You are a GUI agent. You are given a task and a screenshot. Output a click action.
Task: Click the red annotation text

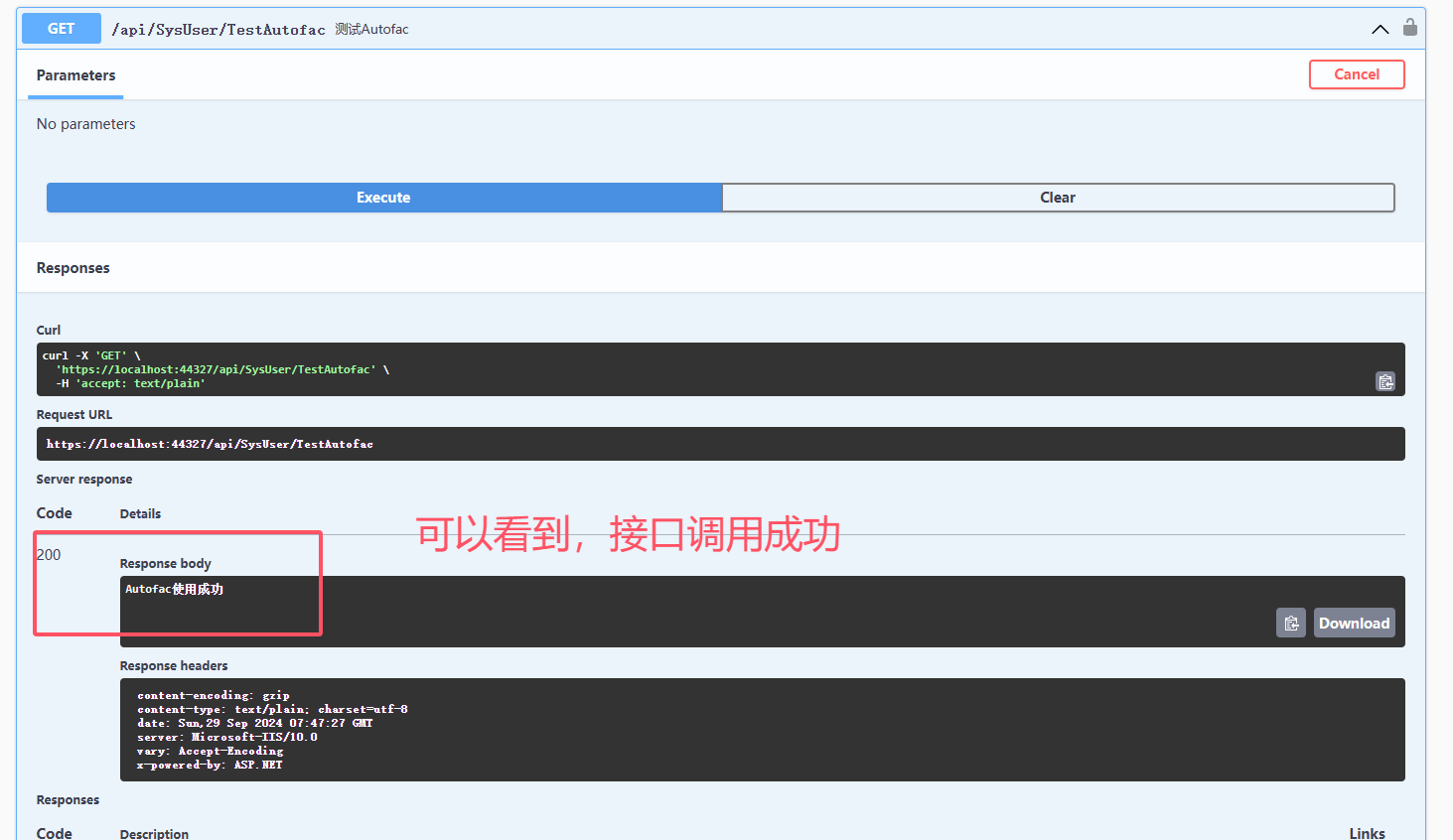[x=628, y=534]
